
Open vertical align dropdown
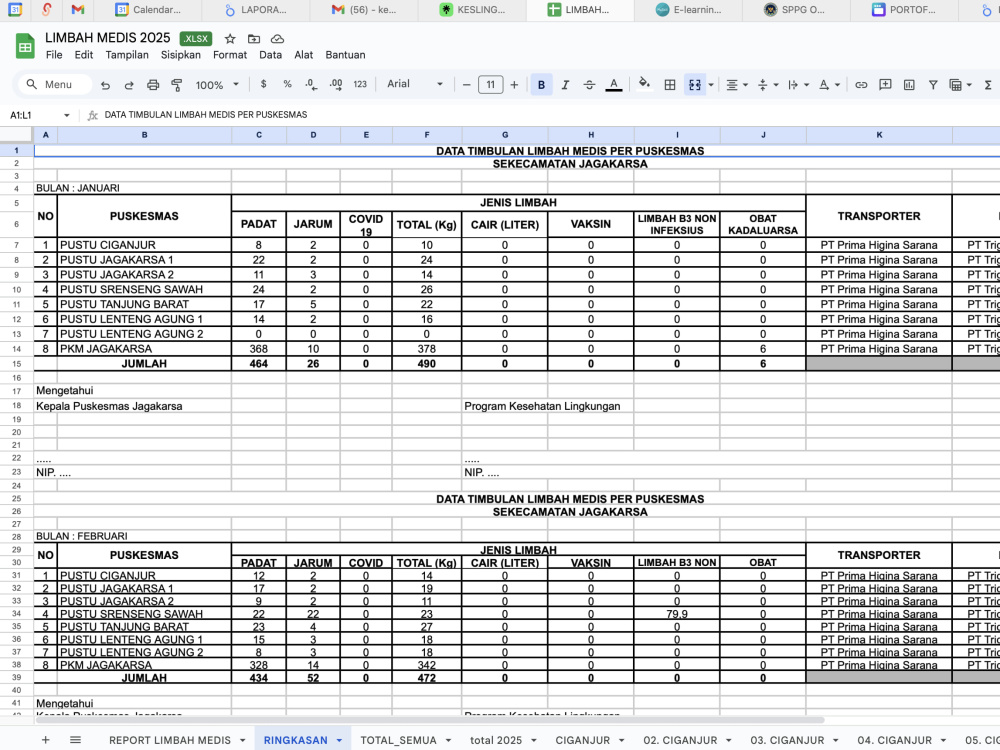click(x=767, y=85)
